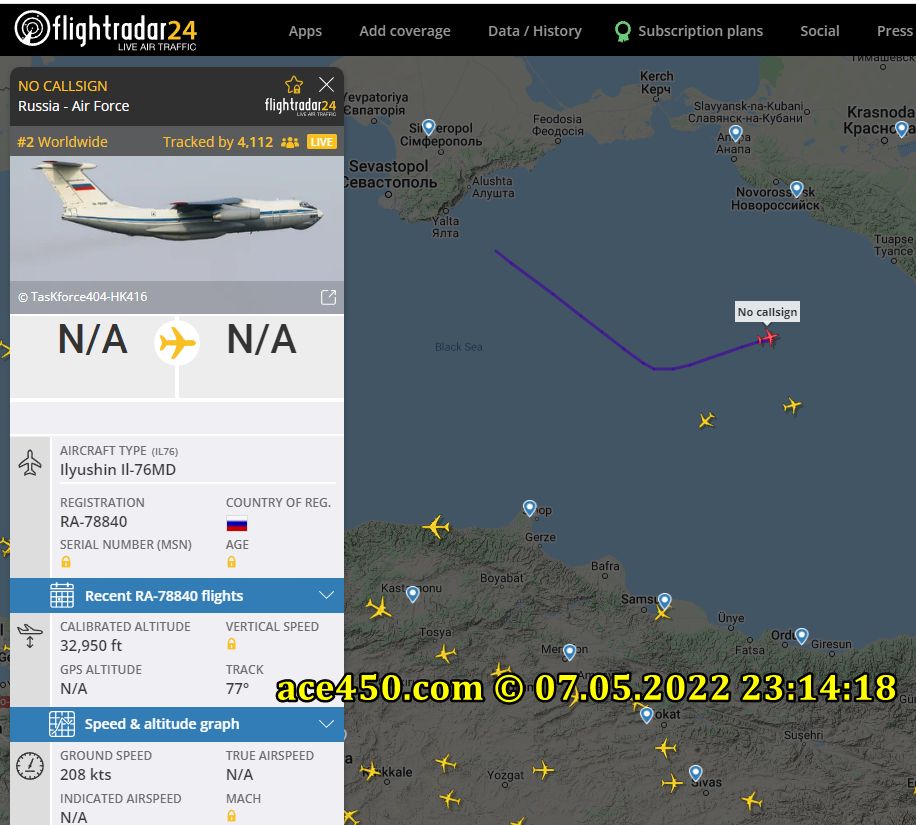Click the Flightradar24 logo
This screenshot has height=825, width=916.
click(x=106, y=30)
